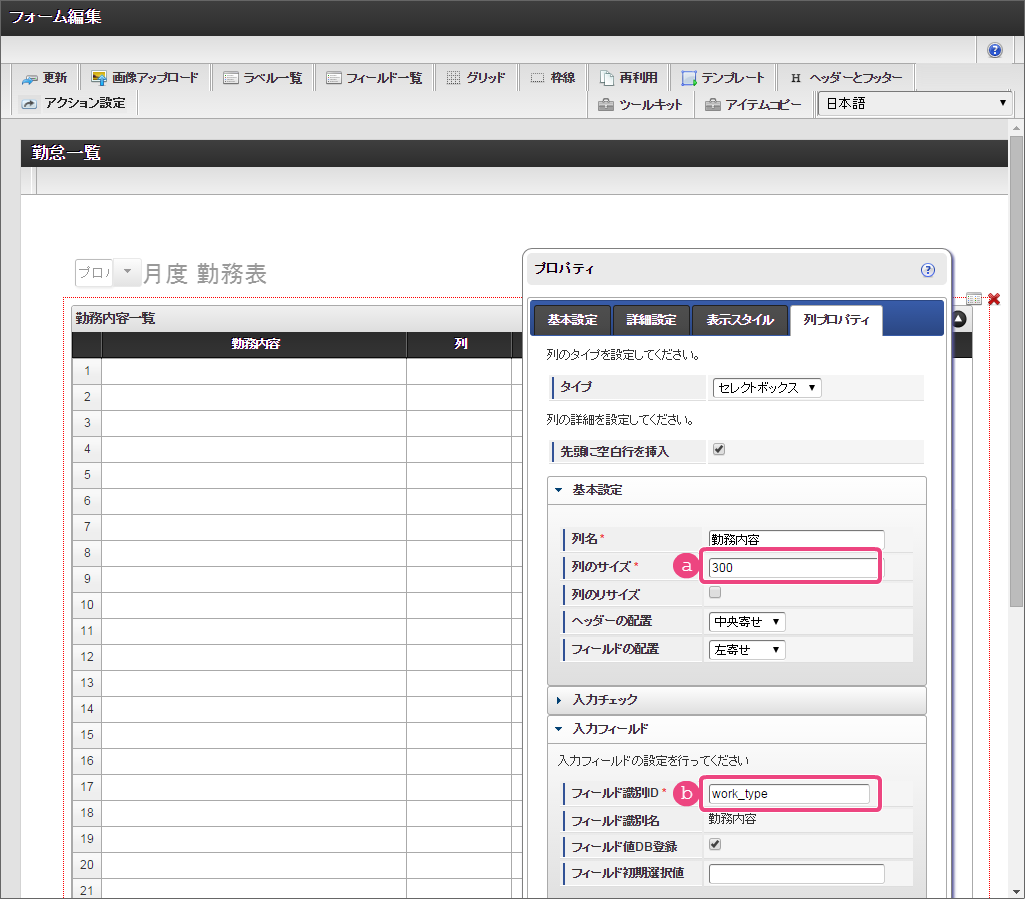Uncheck 先頭に空白行を挿入 checkbox
Screen dimensions: 1025x899
pyautogui.click(x=719, y=450)
